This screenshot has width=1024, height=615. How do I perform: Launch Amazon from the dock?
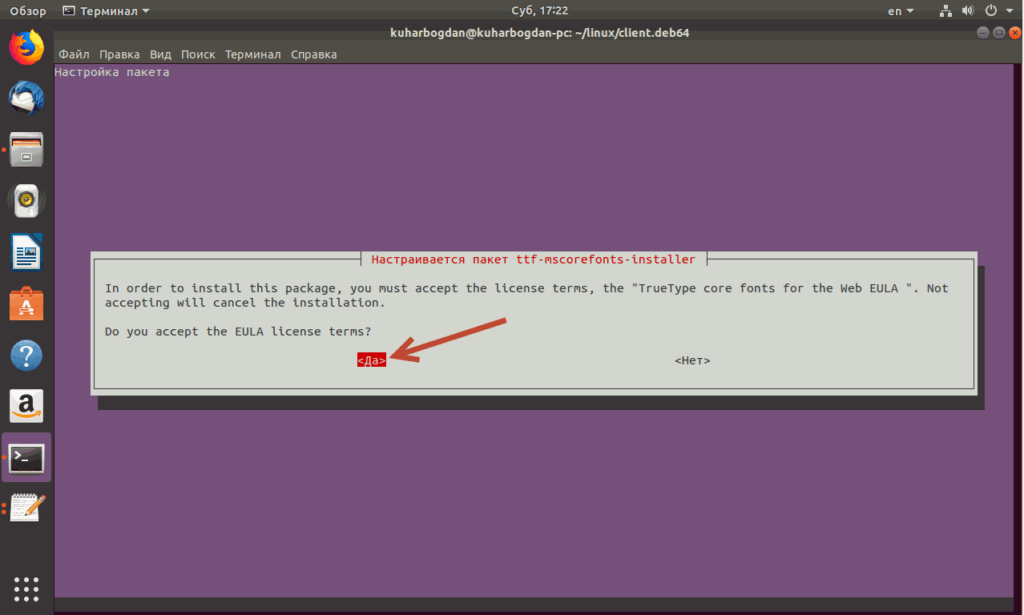point(26,406)
